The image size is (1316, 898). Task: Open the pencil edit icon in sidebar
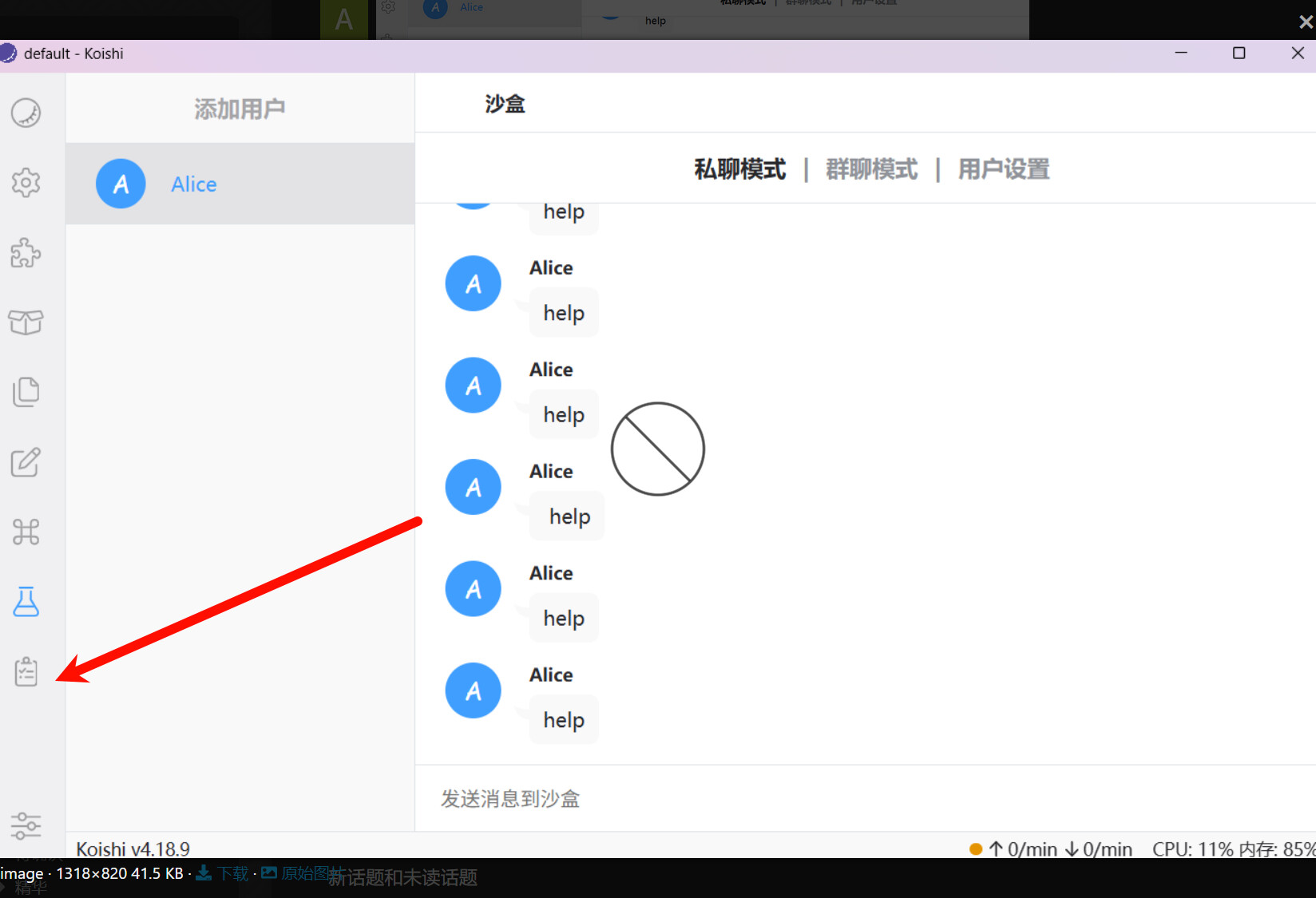[26, 462]
